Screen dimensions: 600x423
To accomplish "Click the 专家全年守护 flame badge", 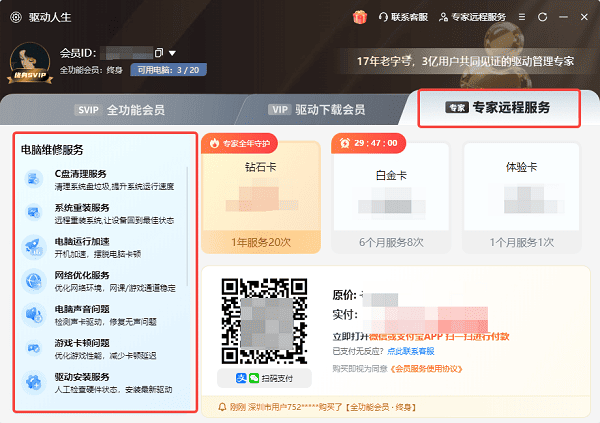I will pyautogui.click(x=240, y=144).
